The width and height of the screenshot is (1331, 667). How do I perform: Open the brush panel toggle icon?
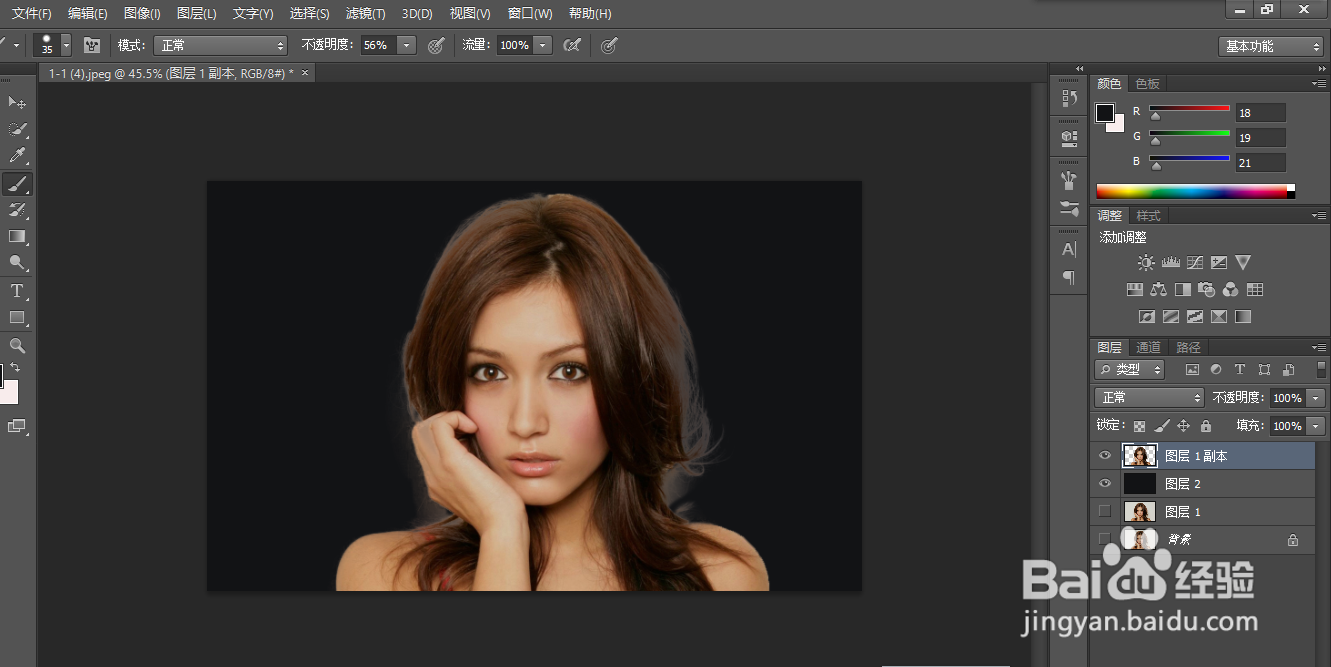pos(92,45)
